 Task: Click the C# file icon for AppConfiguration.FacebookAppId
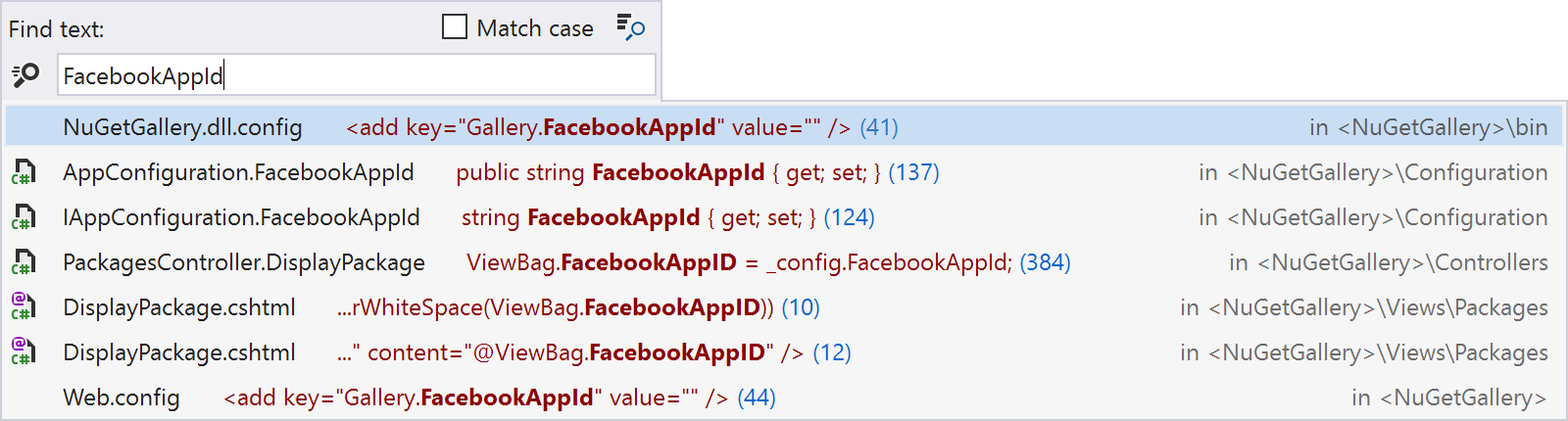24,172
